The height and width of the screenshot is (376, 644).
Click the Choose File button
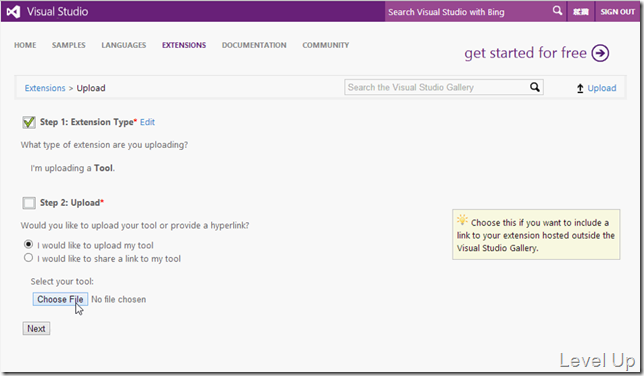click(x=60, y=299)
